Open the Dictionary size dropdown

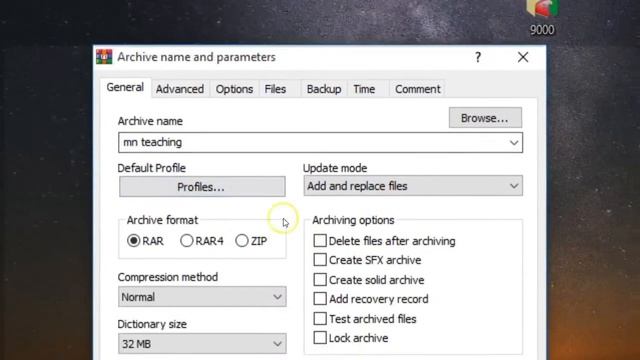pos(202,344)
